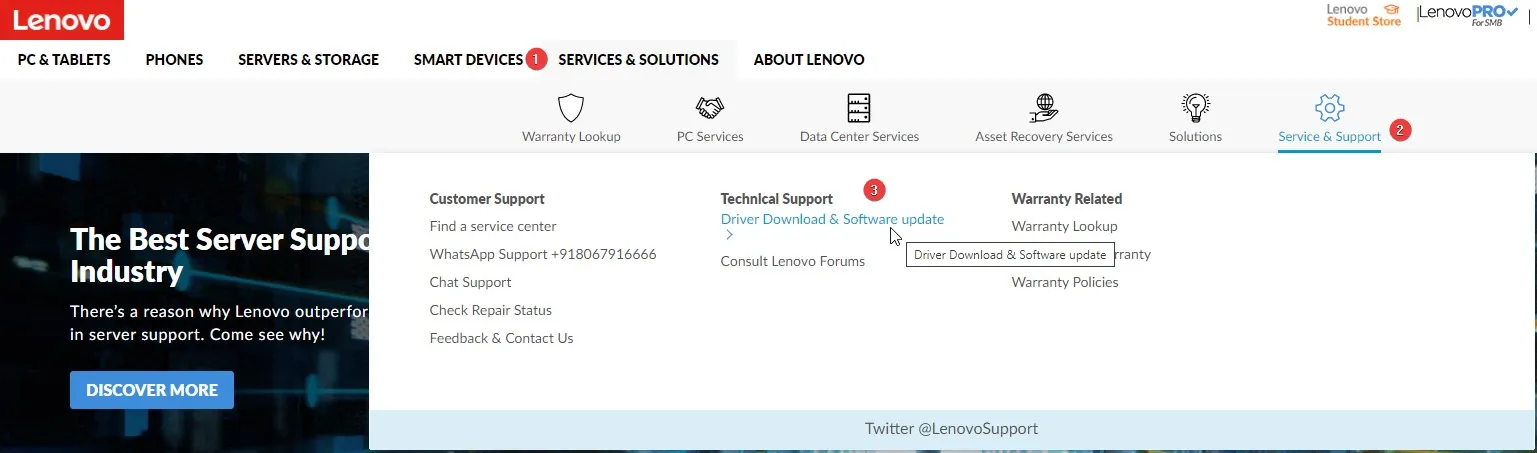Image resolution: width=1537 pixels, height=453 pixels.
Task: Click chevron below Driver Download link
Action: click(x=730, y=236)
